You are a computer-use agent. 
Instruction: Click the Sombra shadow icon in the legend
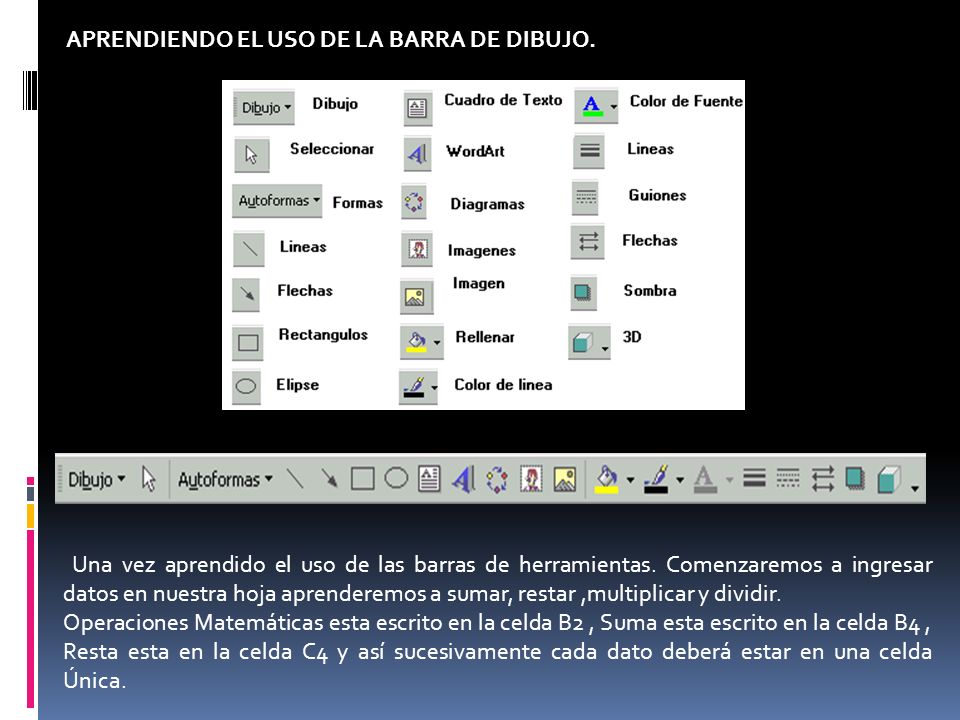tap(583, 293)
